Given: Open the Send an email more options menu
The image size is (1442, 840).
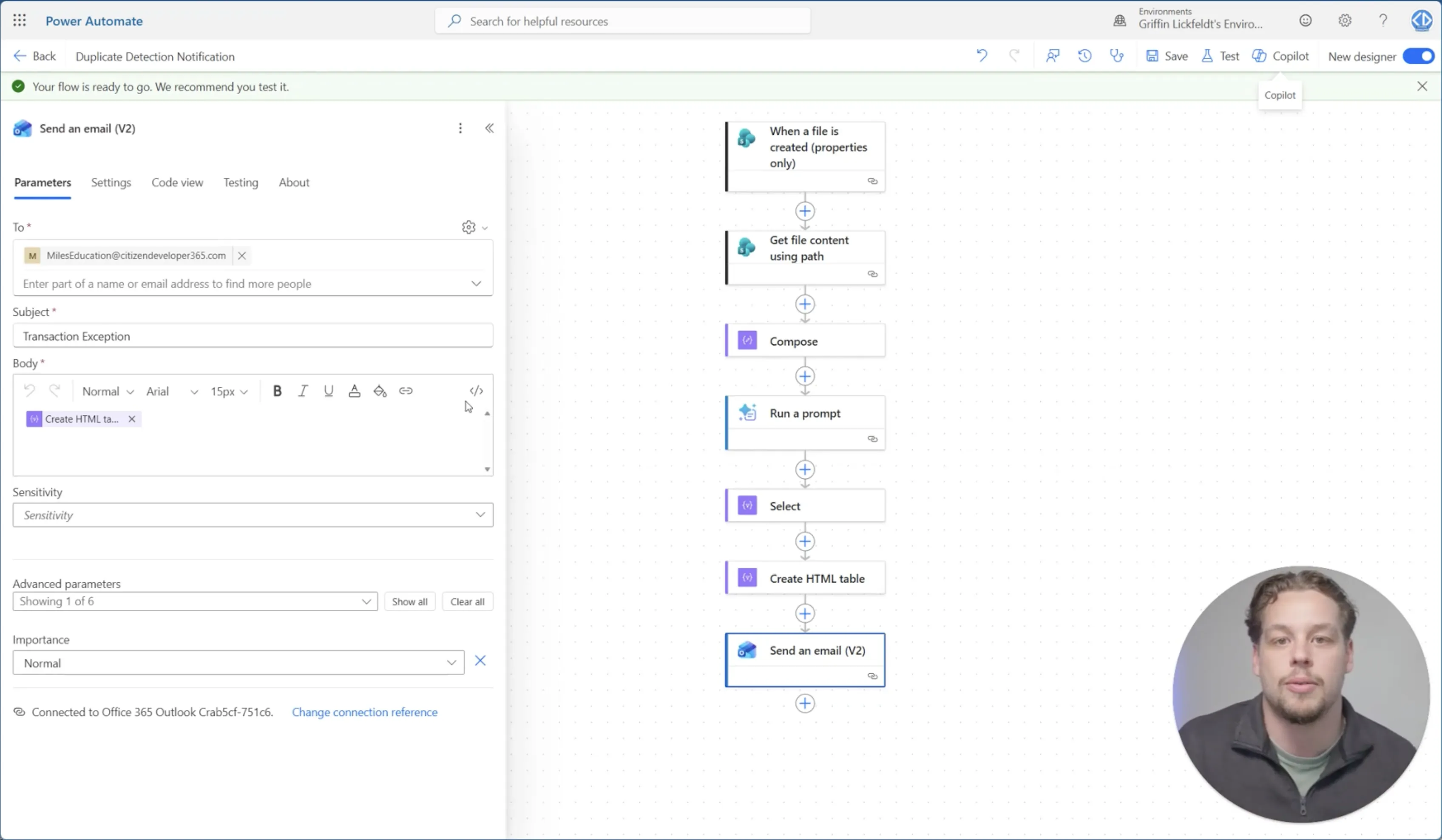Looking at the screenshot, I should 460,128.
